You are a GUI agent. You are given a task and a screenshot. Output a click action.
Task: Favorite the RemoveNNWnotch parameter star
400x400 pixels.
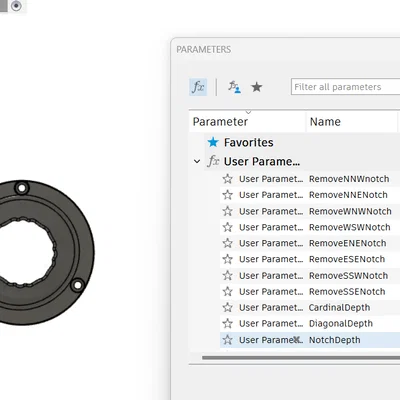click(228, 179)
